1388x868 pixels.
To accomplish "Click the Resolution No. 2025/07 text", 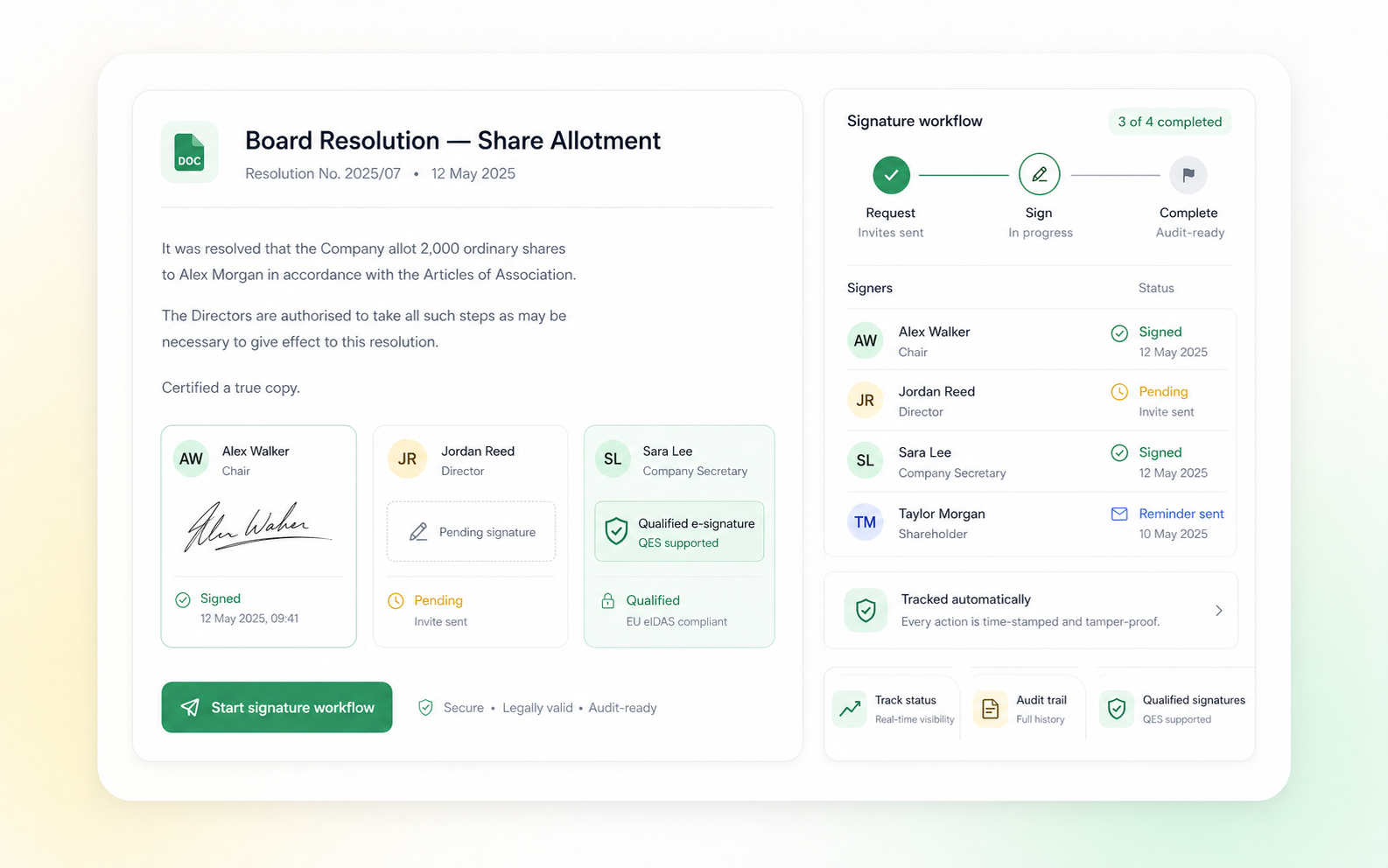I will click(323, 173).
